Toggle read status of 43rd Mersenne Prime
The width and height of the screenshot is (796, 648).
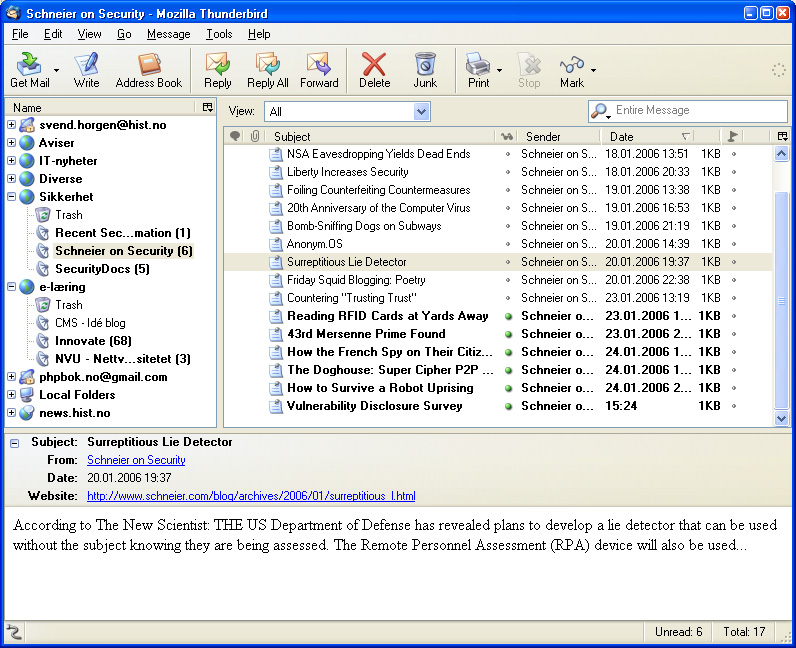[508, 334]
